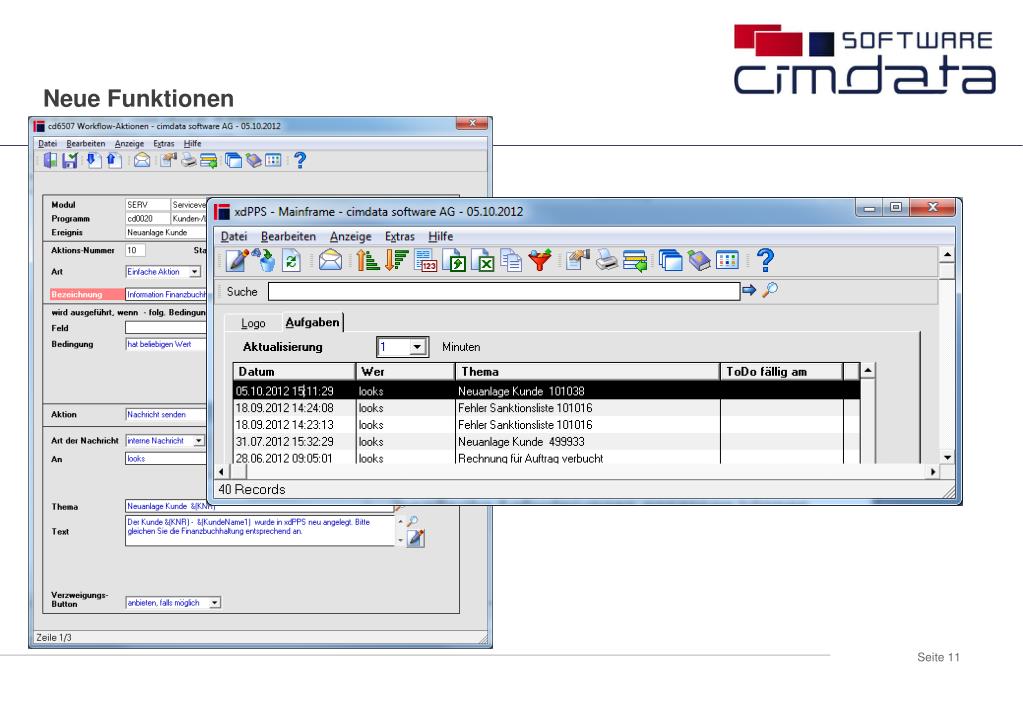Viewport: 1023px width, 708px height.
Task: Click the copy pages icon in Mainframe
Action: [511, 260]
